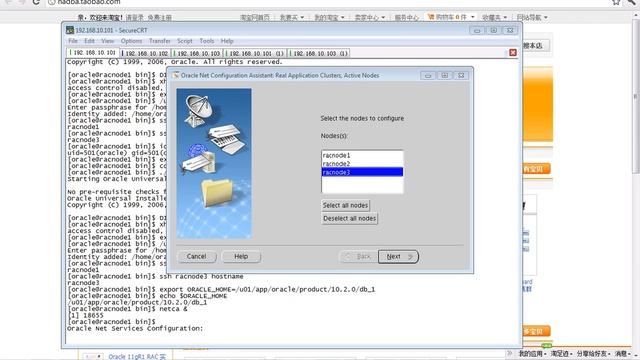
Task: Proceed with the Next button
Action: click(x=398, y=257)
